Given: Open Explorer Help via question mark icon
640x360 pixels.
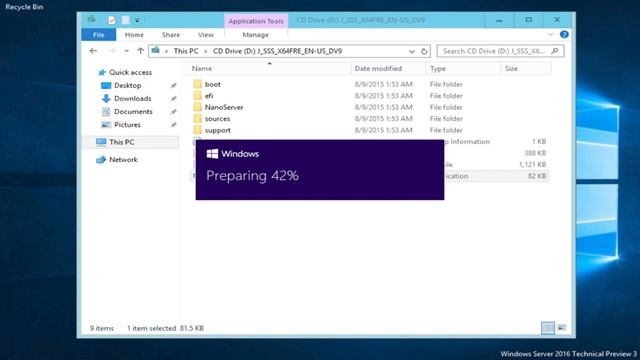Looking at the screenshot, I should (564, 34).
